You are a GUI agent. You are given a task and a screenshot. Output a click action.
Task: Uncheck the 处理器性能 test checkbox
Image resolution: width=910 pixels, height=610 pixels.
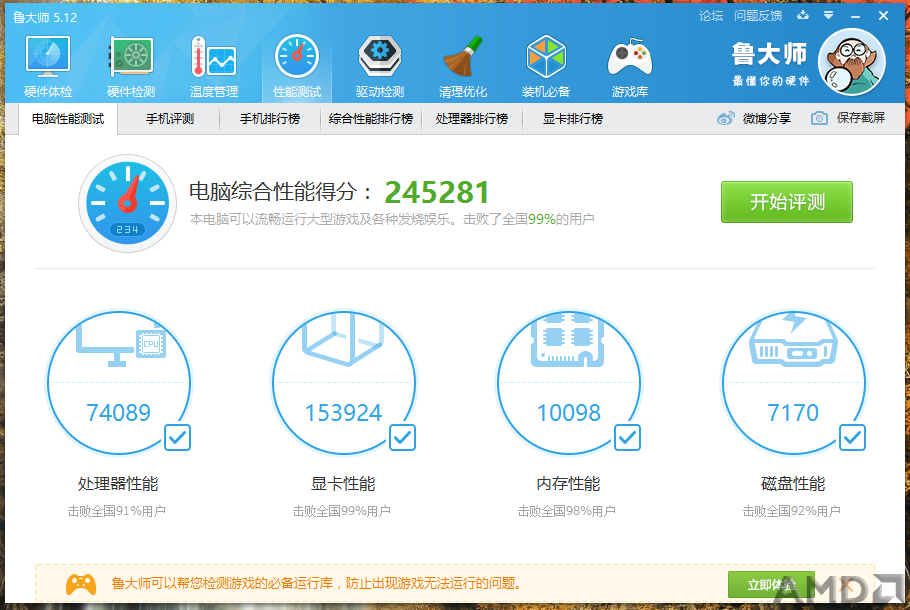pyautogui.click(x=178, y=438)
